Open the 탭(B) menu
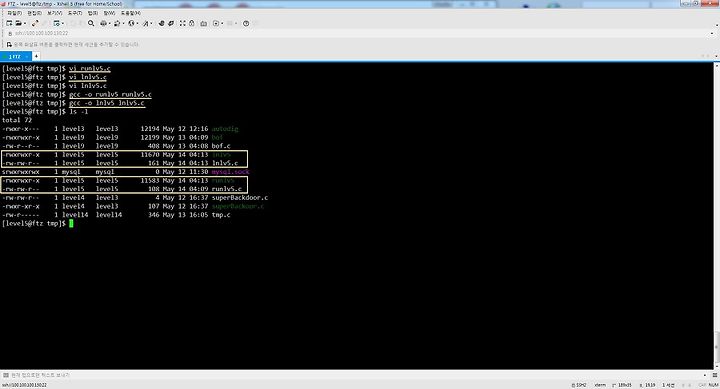Screen dimensions: 720x389 [x=93, y=13]
